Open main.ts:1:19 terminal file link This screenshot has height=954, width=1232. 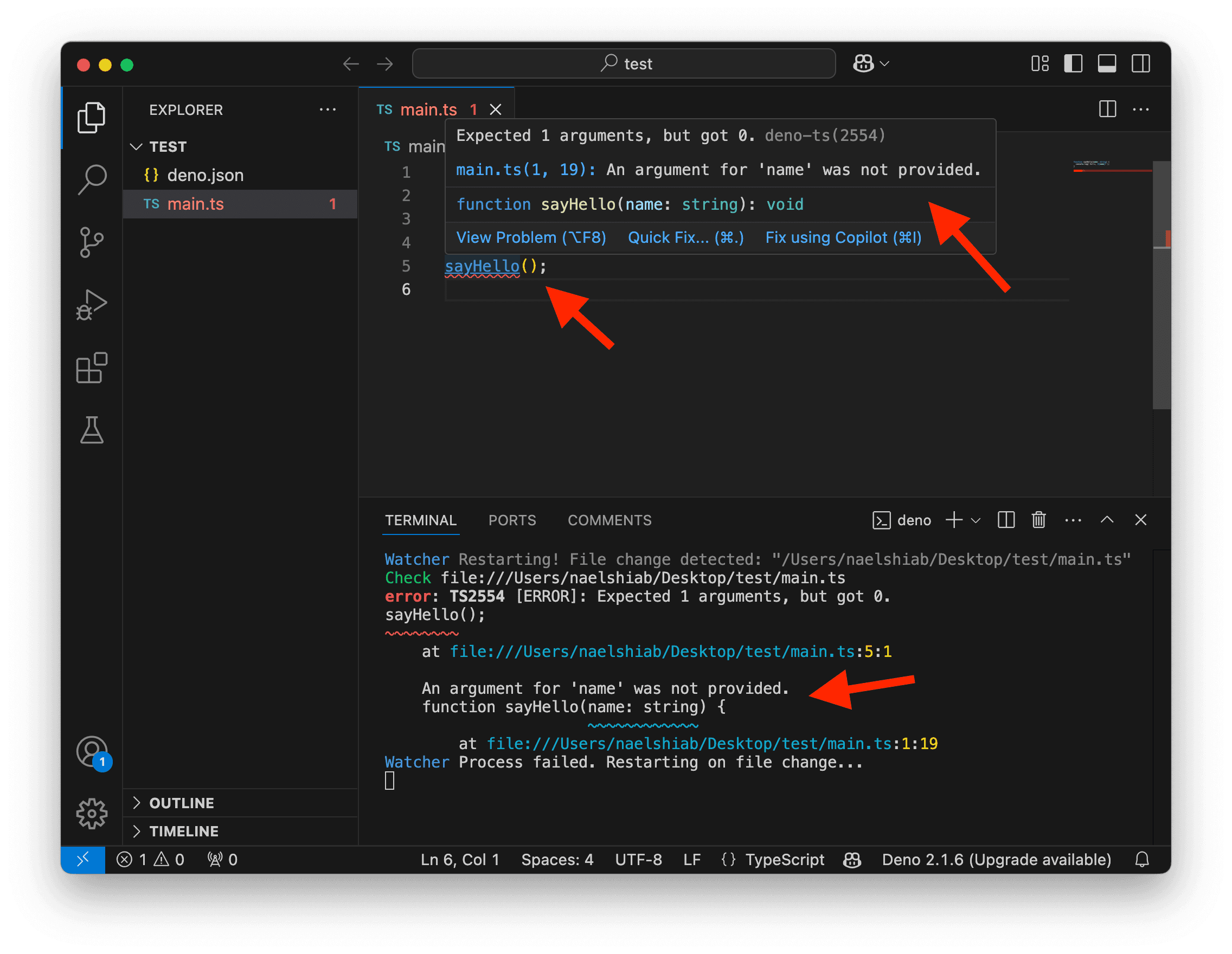tap(712, 743)
